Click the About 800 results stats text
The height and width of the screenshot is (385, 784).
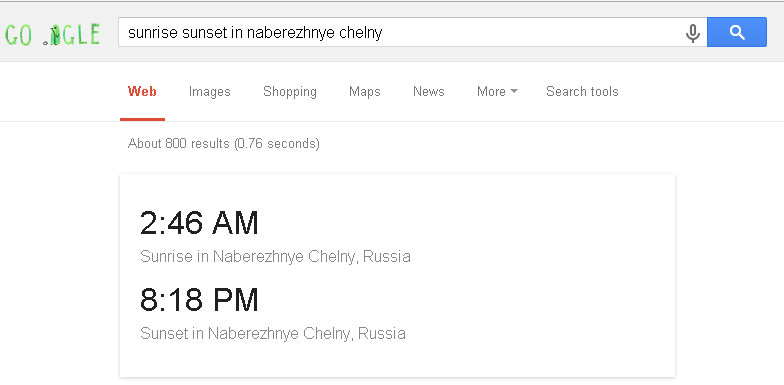tap(224, 144)
